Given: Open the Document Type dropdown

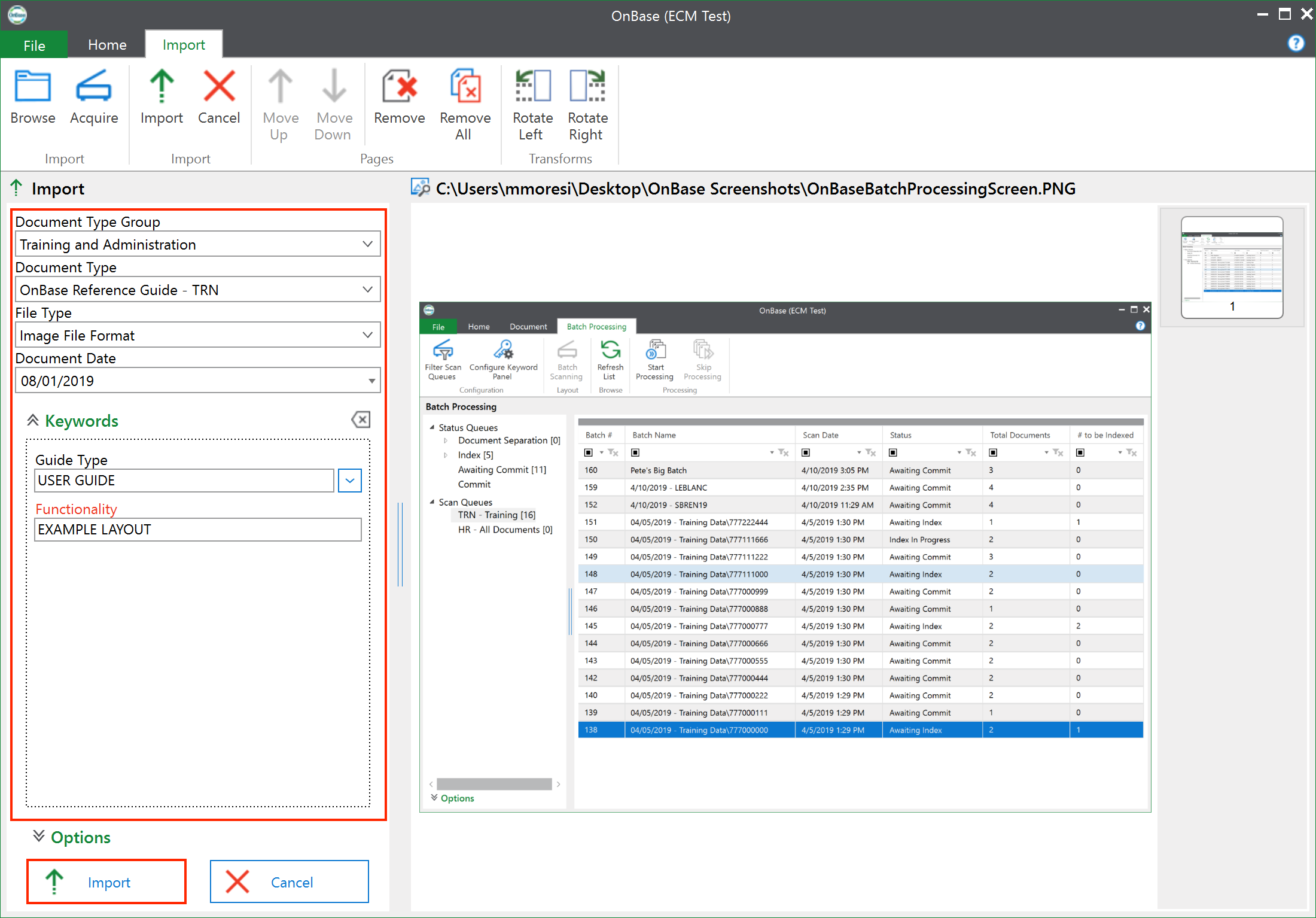Looking at the screenshot, I should [368, 290].
